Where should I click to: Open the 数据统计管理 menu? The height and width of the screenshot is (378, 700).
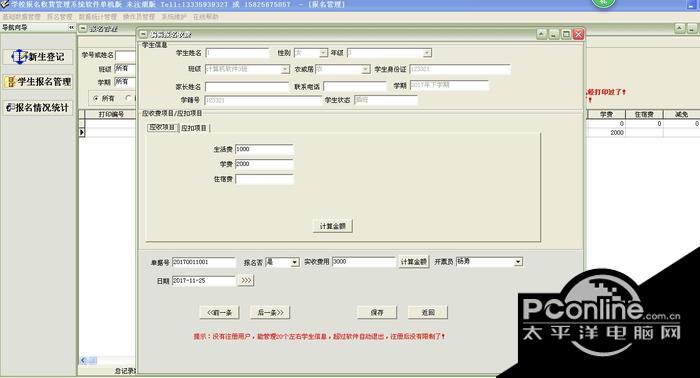[x=98, y=17]
